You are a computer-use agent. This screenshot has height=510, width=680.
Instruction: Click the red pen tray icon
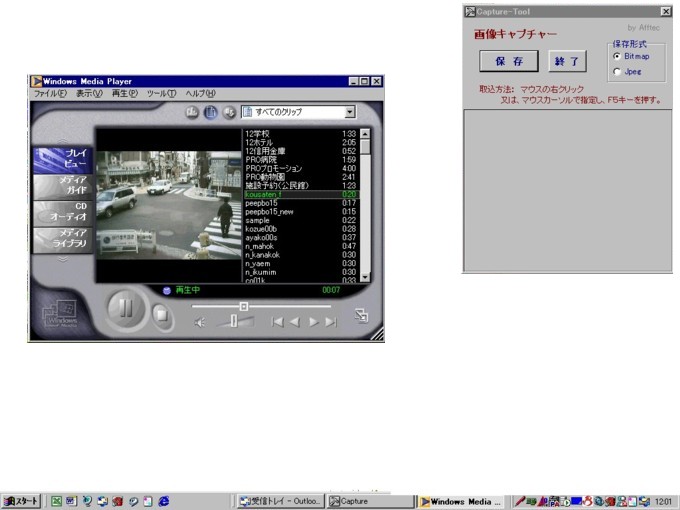[x=520, y=501]
